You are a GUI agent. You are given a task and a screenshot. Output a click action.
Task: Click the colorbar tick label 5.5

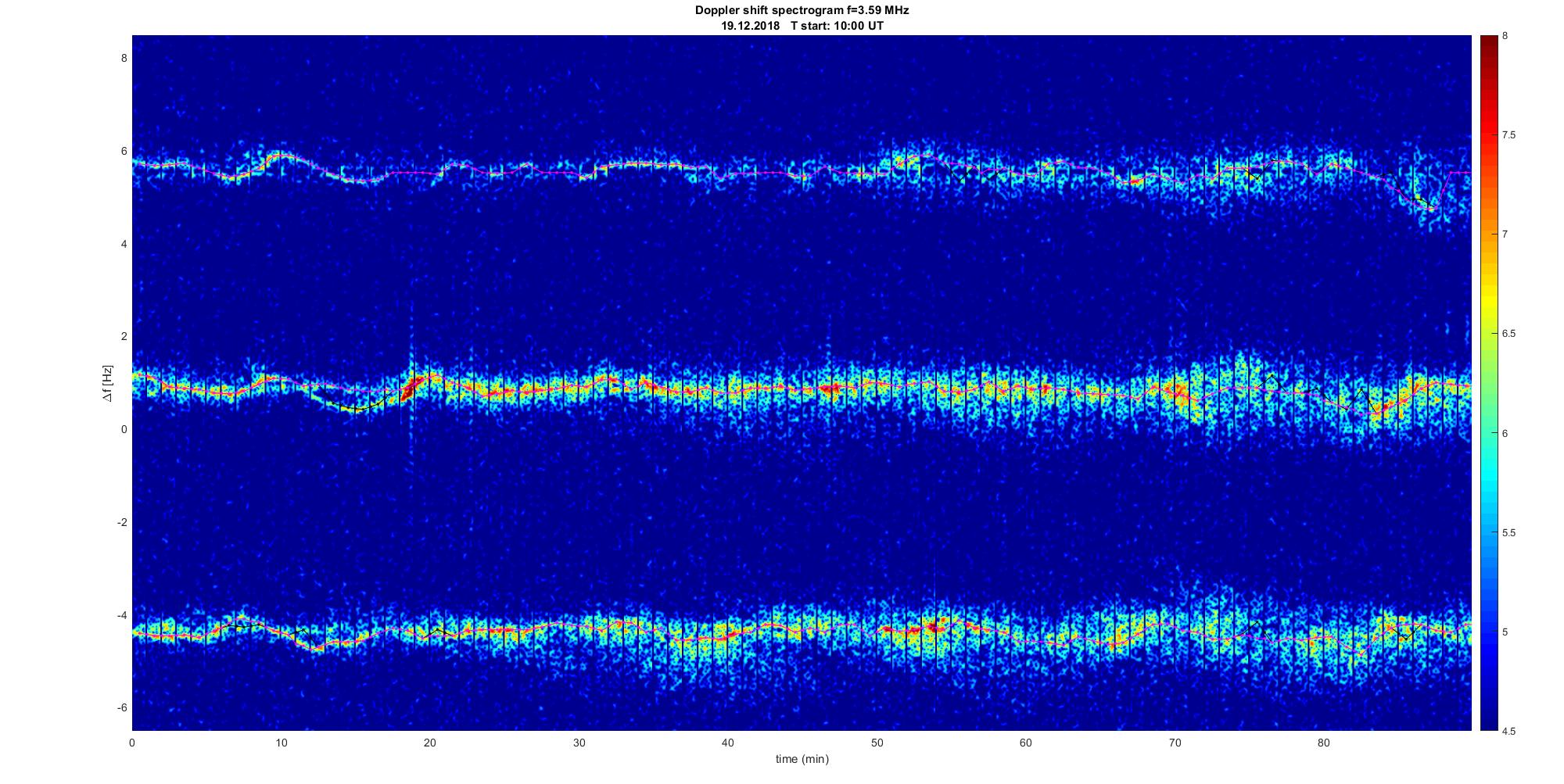(1509, 532)
